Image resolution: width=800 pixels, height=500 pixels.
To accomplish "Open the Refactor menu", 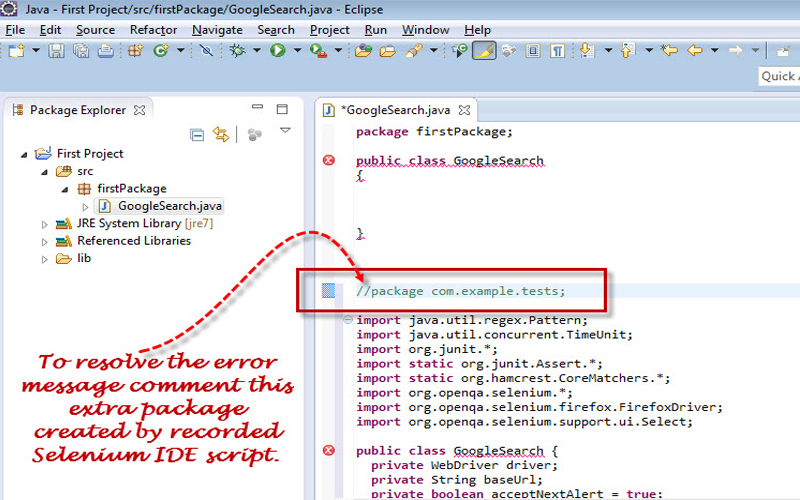I will (x=154, y=30).
